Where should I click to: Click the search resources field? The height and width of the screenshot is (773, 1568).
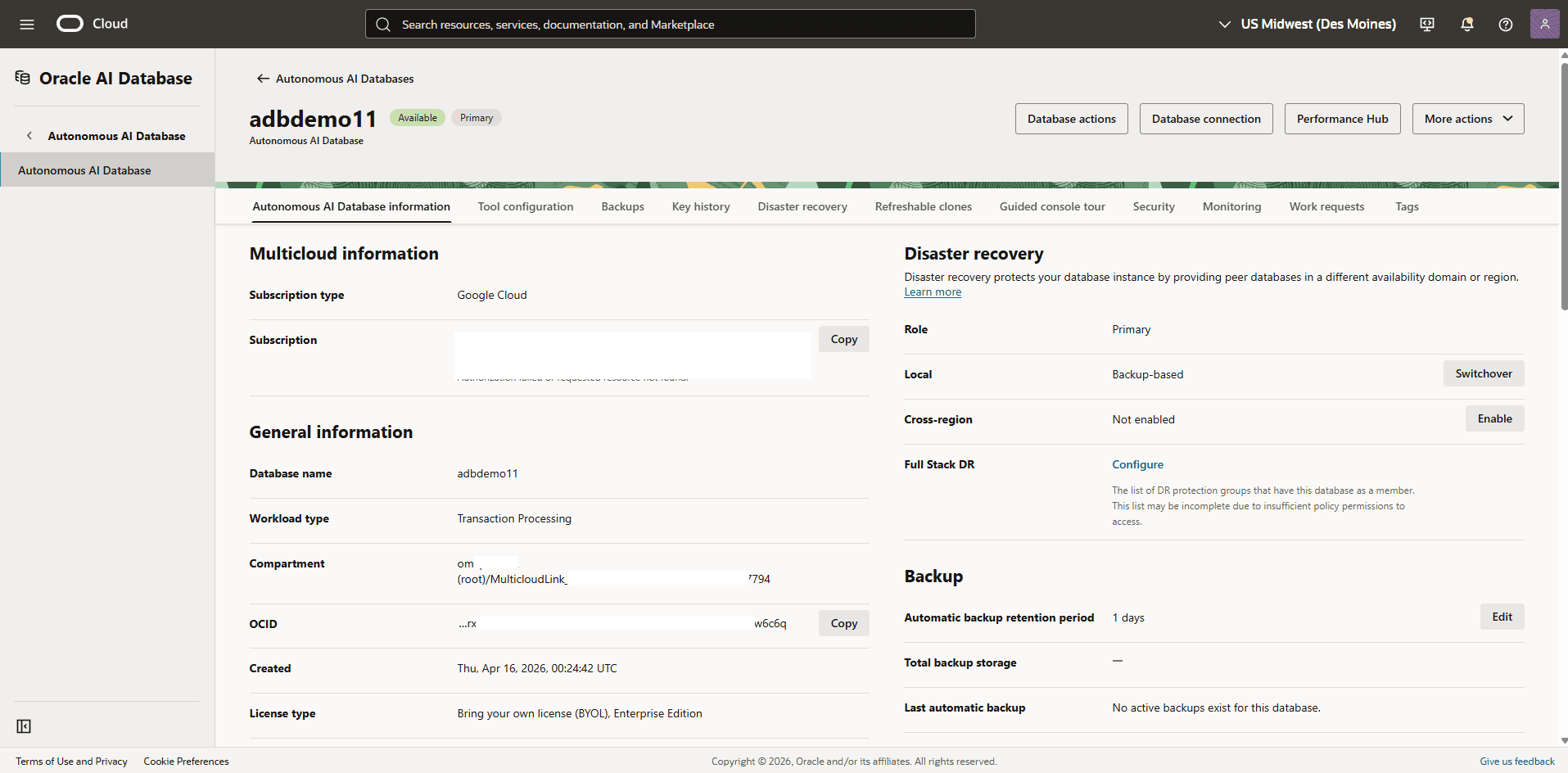[671, 24]
